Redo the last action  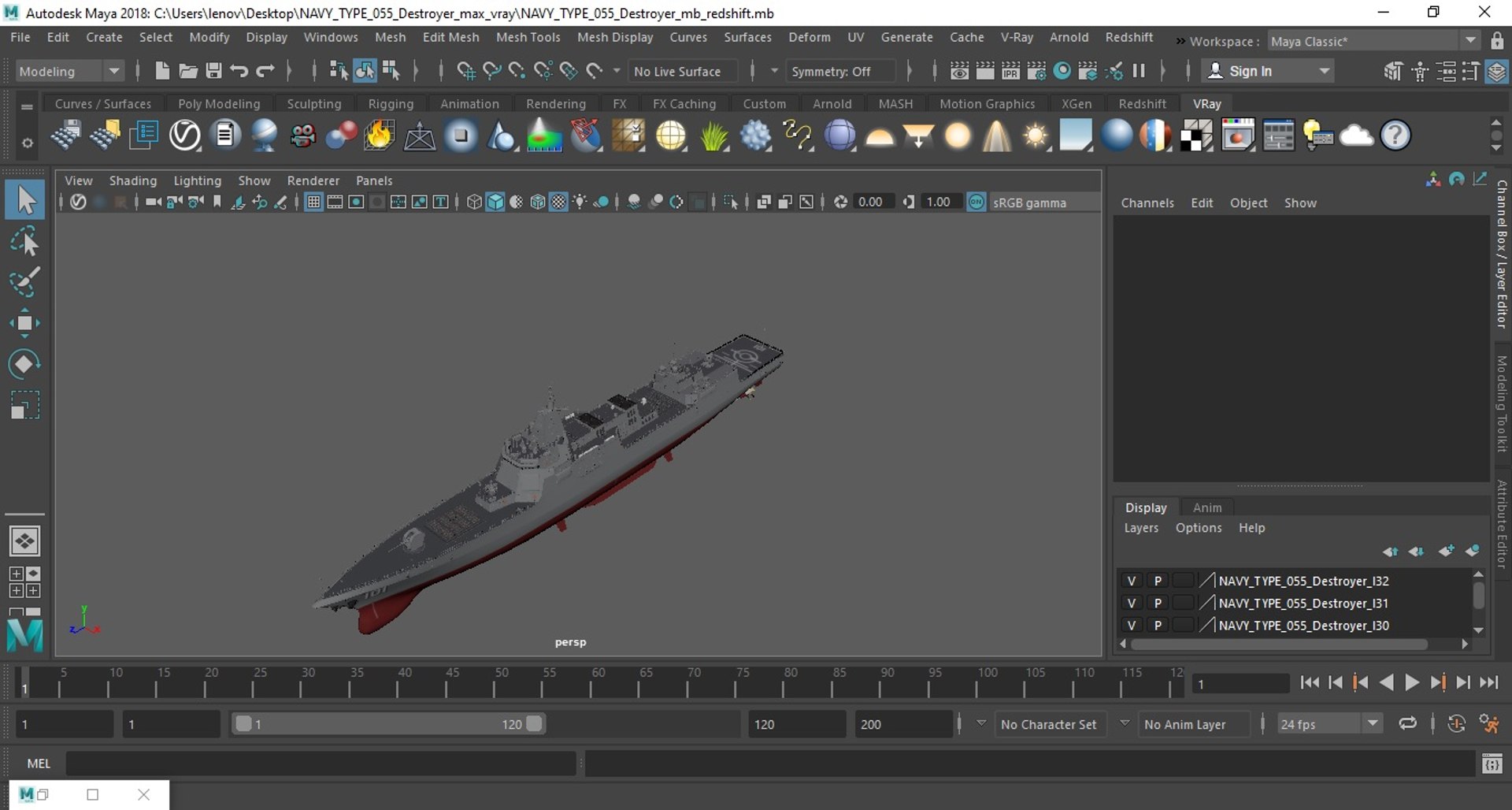(265, 71)
